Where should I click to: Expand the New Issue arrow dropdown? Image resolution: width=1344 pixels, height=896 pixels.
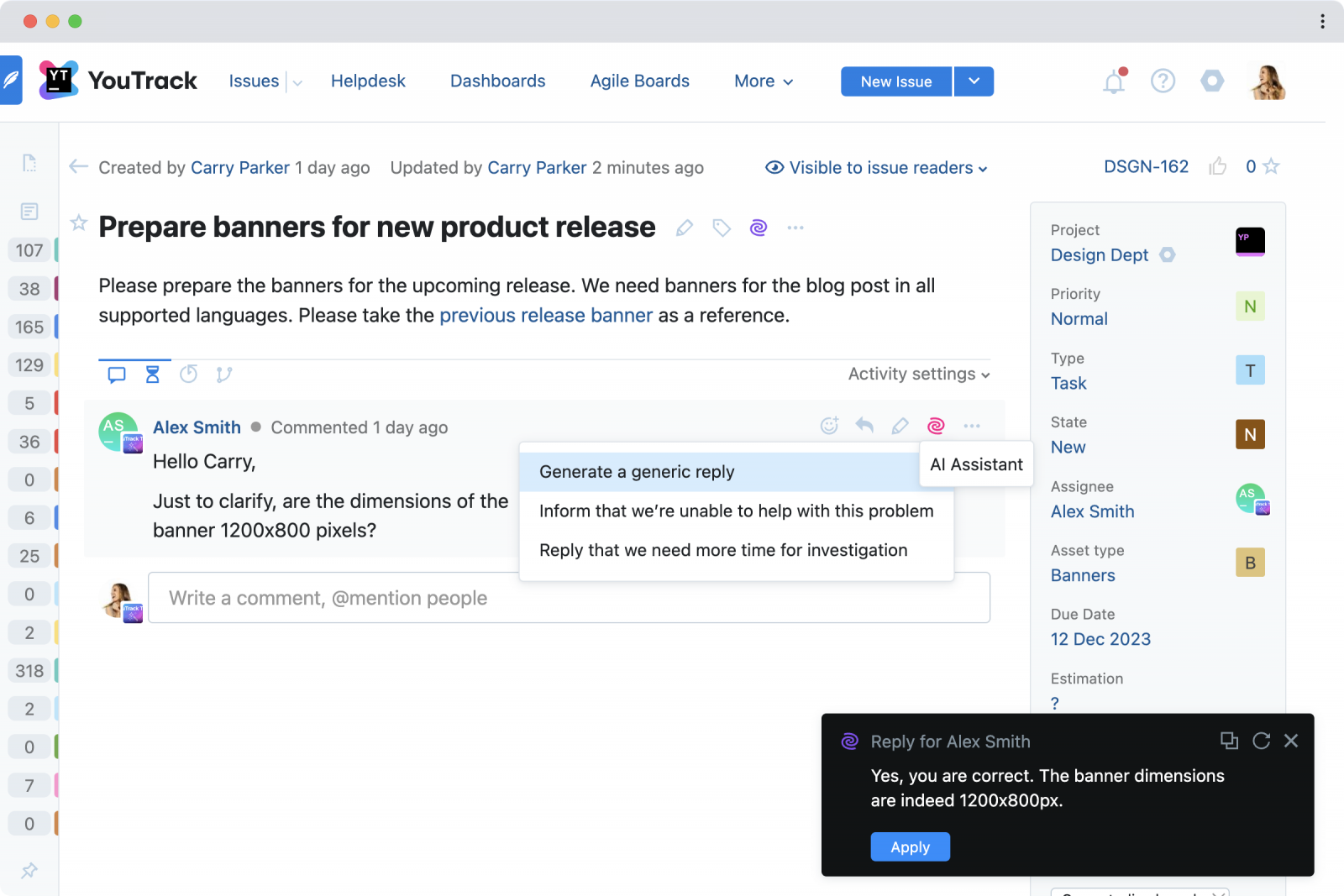[974, 81]
